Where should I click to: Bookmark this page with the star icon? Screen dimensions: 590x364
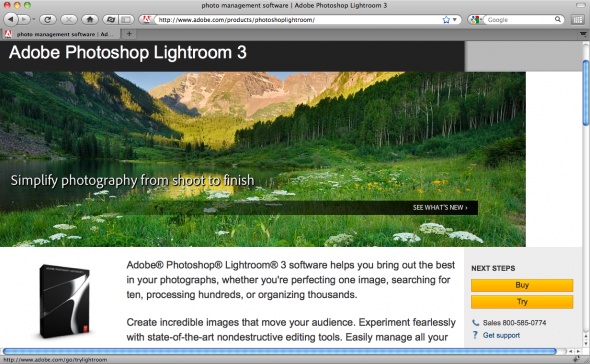click(x=446, y=20)
